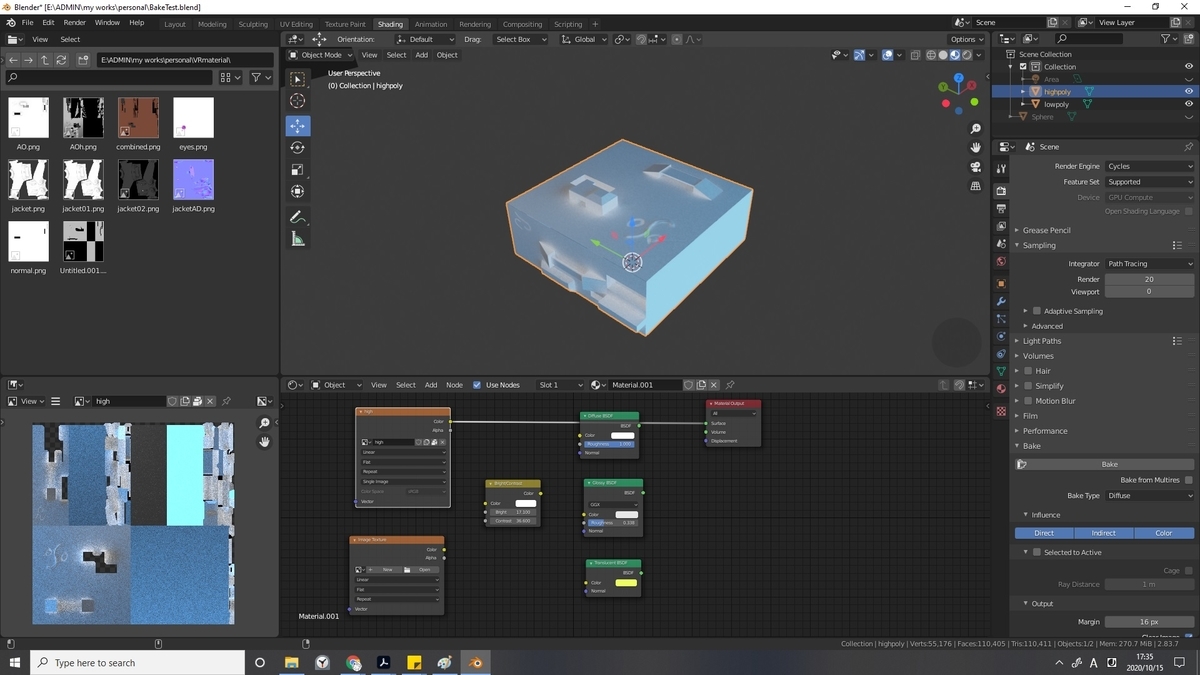1200x675 pixels.
Task: Enable Adaptive Sampling checkbox
Action: tap(1037, 311)
